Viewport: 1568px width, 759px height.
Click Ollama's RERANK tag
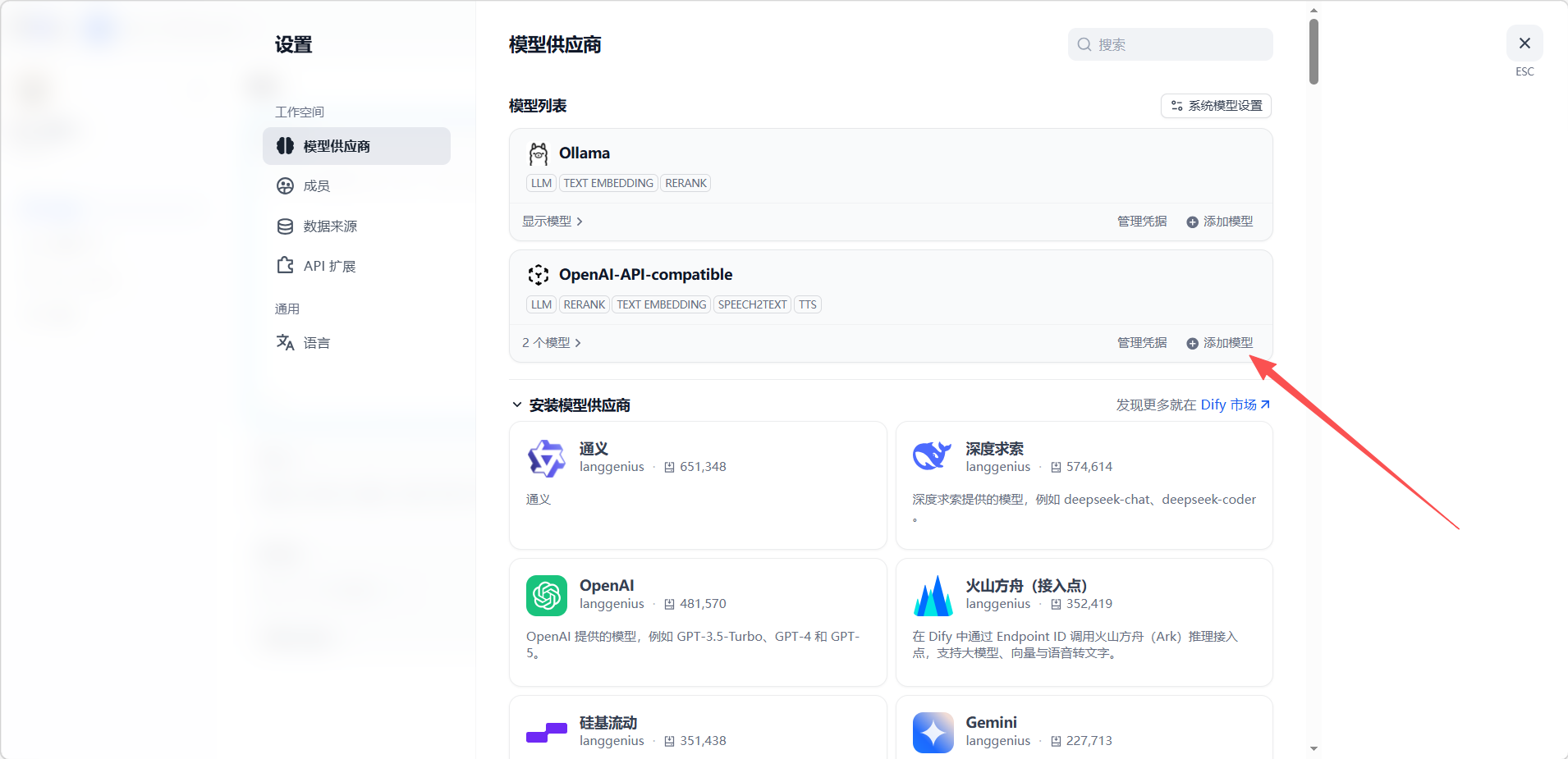coord(685,183)
